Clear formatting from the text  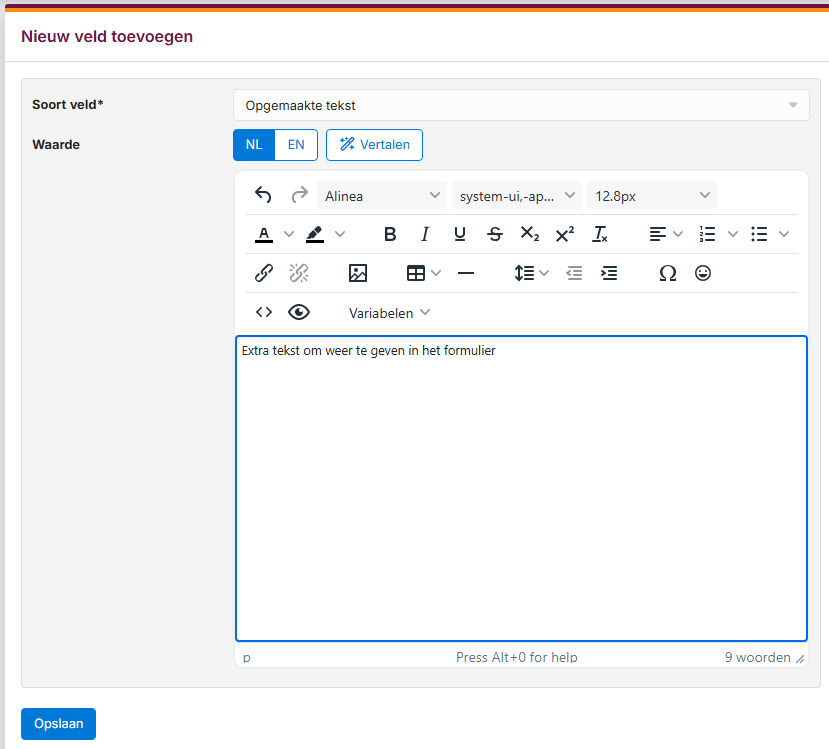point(600,234)
